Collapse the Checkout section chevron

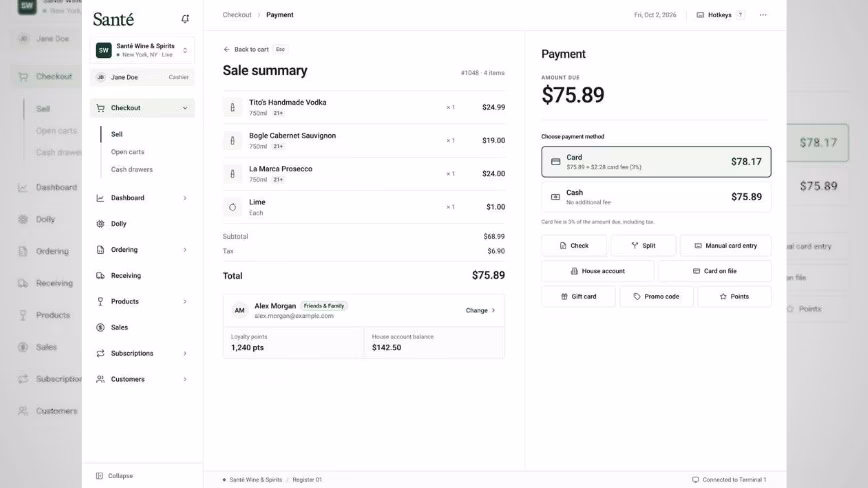[x=185, y=108]
